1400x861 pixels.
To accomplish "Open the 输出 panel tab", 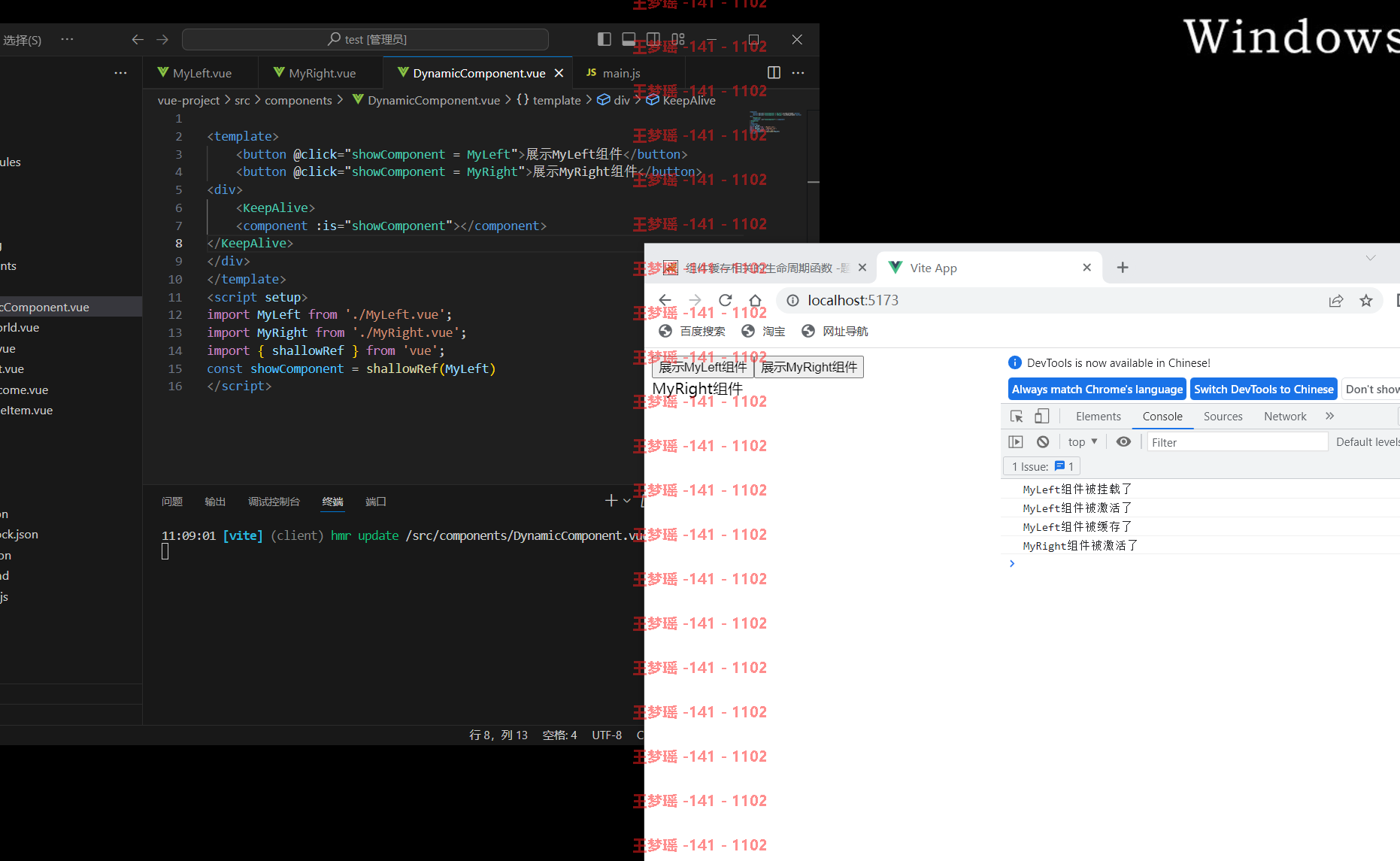I will (x=215, y=502).
